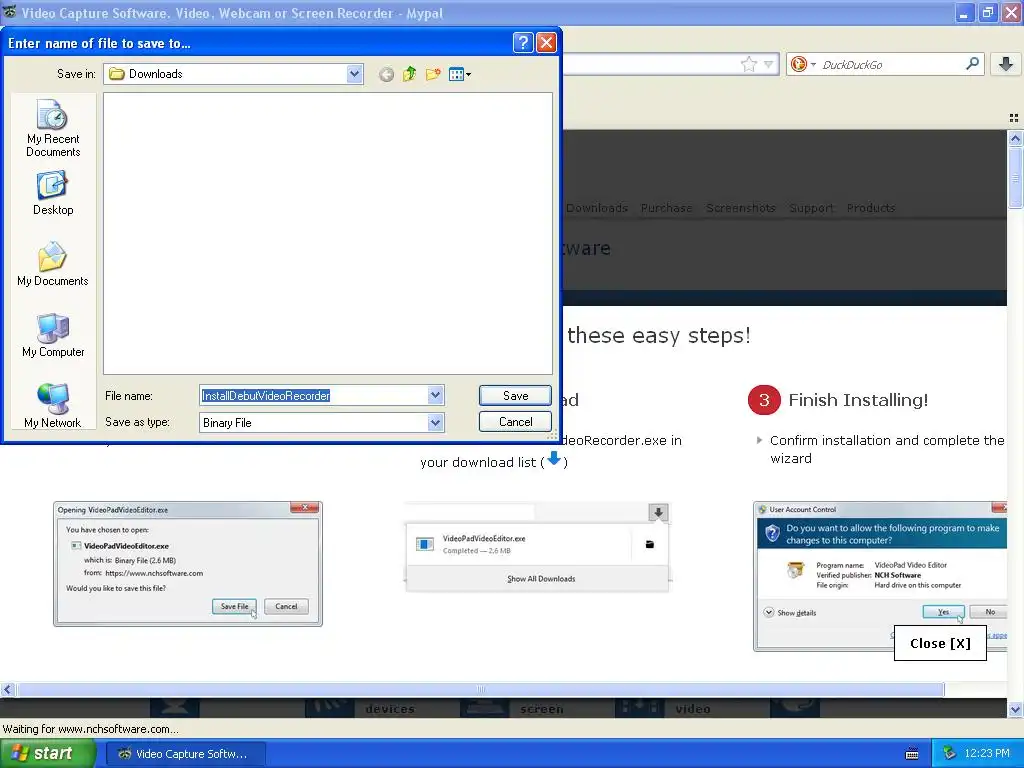
Task: Bookmark page with the star icon
Action: tap(749, 64)
